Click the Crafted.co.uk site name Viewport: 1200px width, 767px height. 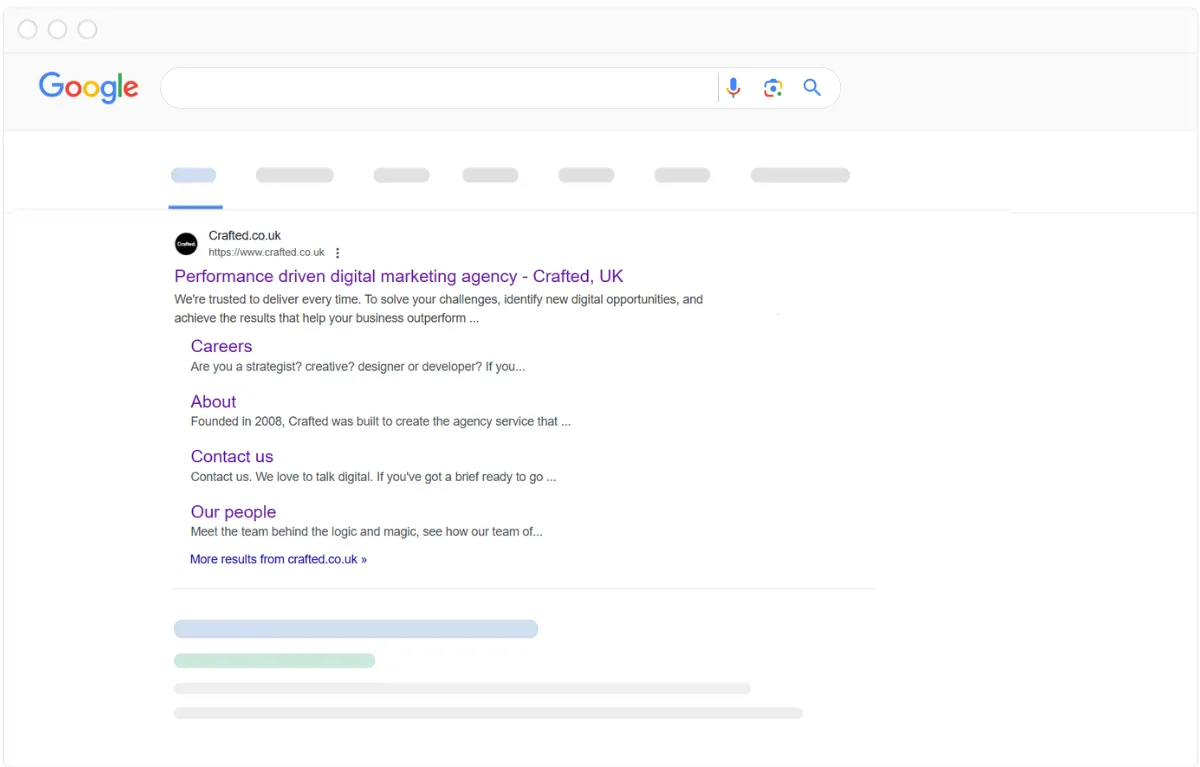[245, 236]
